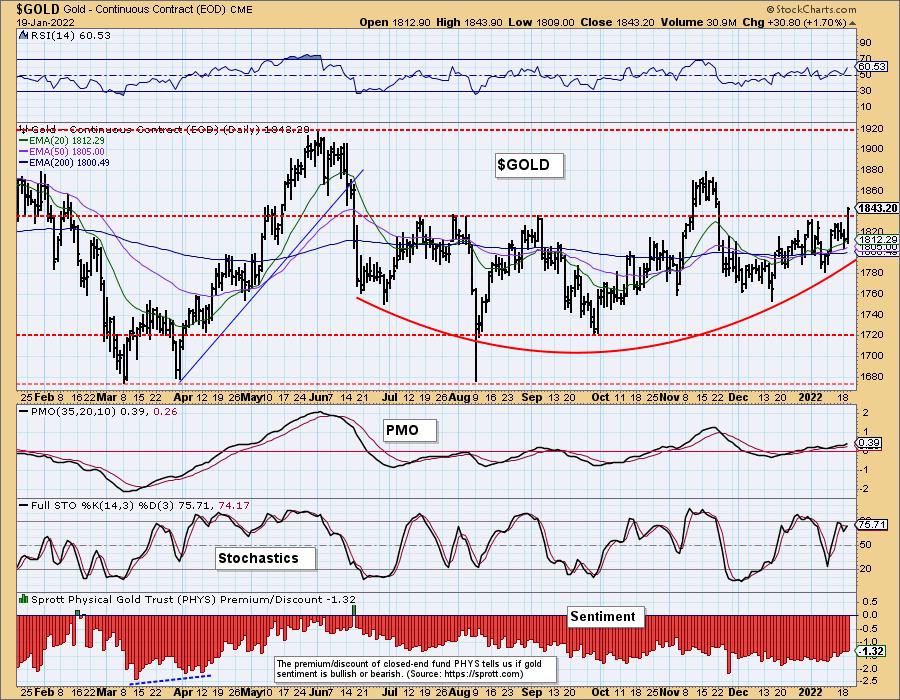Click the 0.39 PMO value tag
900x700 pixels.
(x=869, y=443)
